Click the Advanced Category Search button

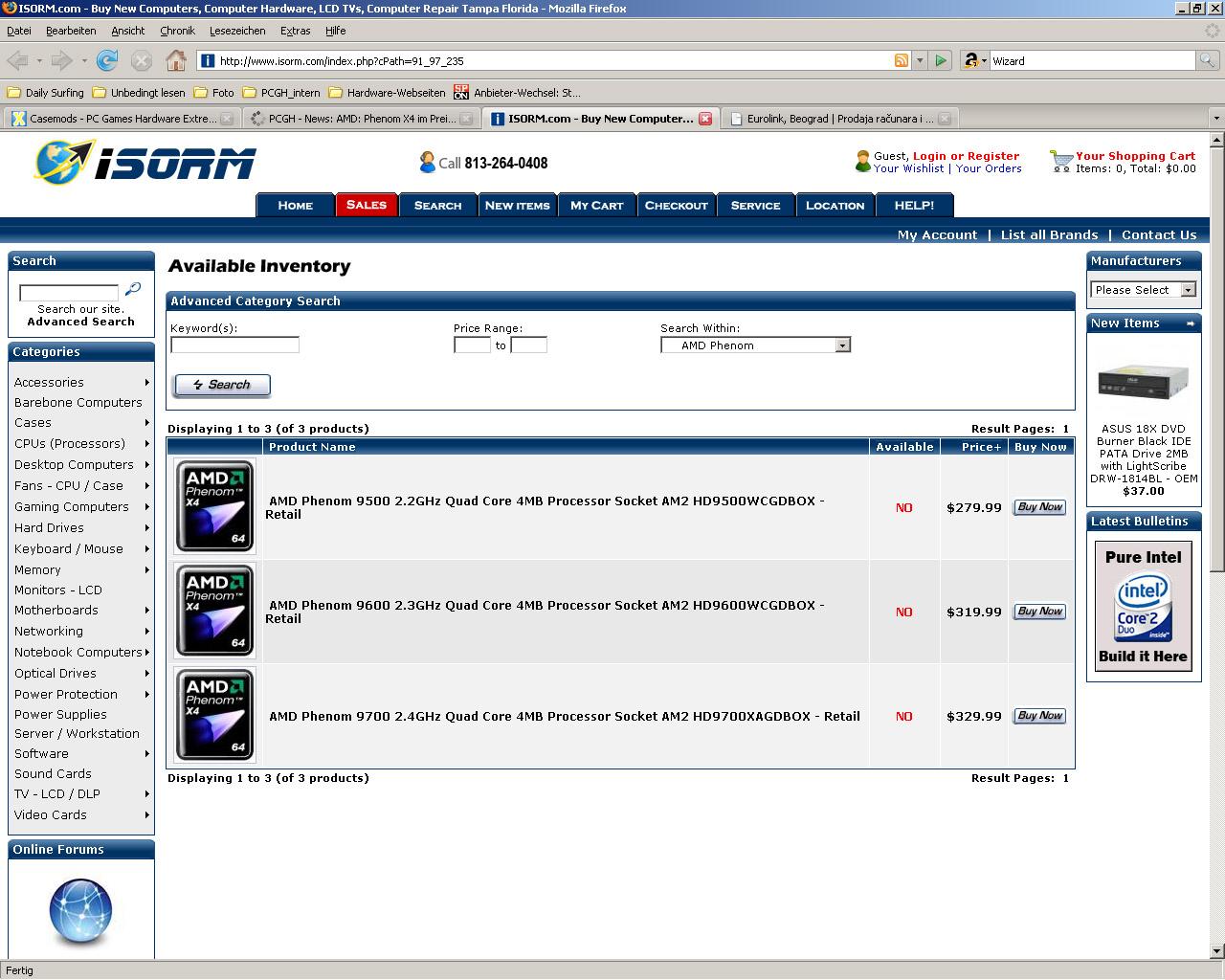pyautogui.click(x=222, y=385)
